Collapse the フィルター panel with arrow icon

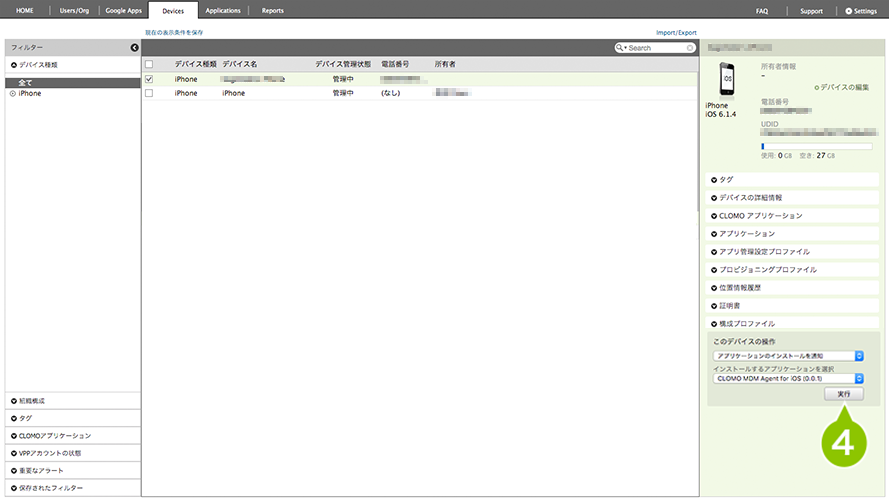[x=134, y=48]
